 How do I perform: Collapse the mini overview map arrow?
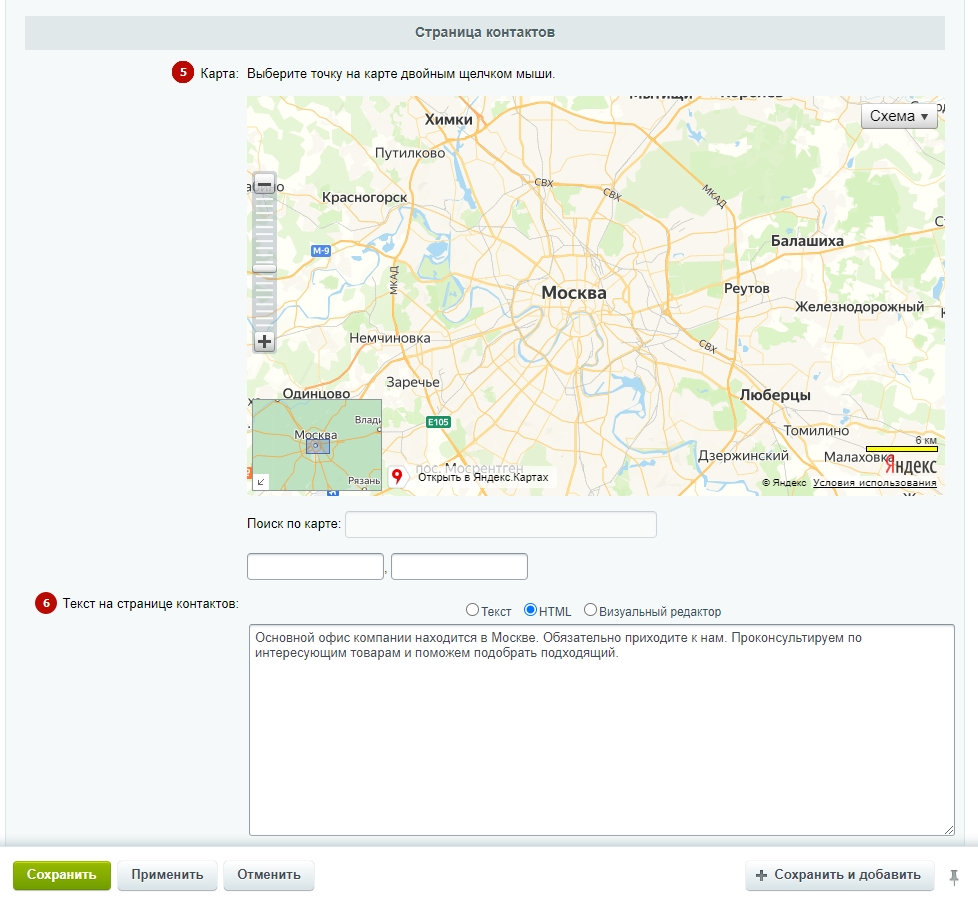click(x=261, y=481)
